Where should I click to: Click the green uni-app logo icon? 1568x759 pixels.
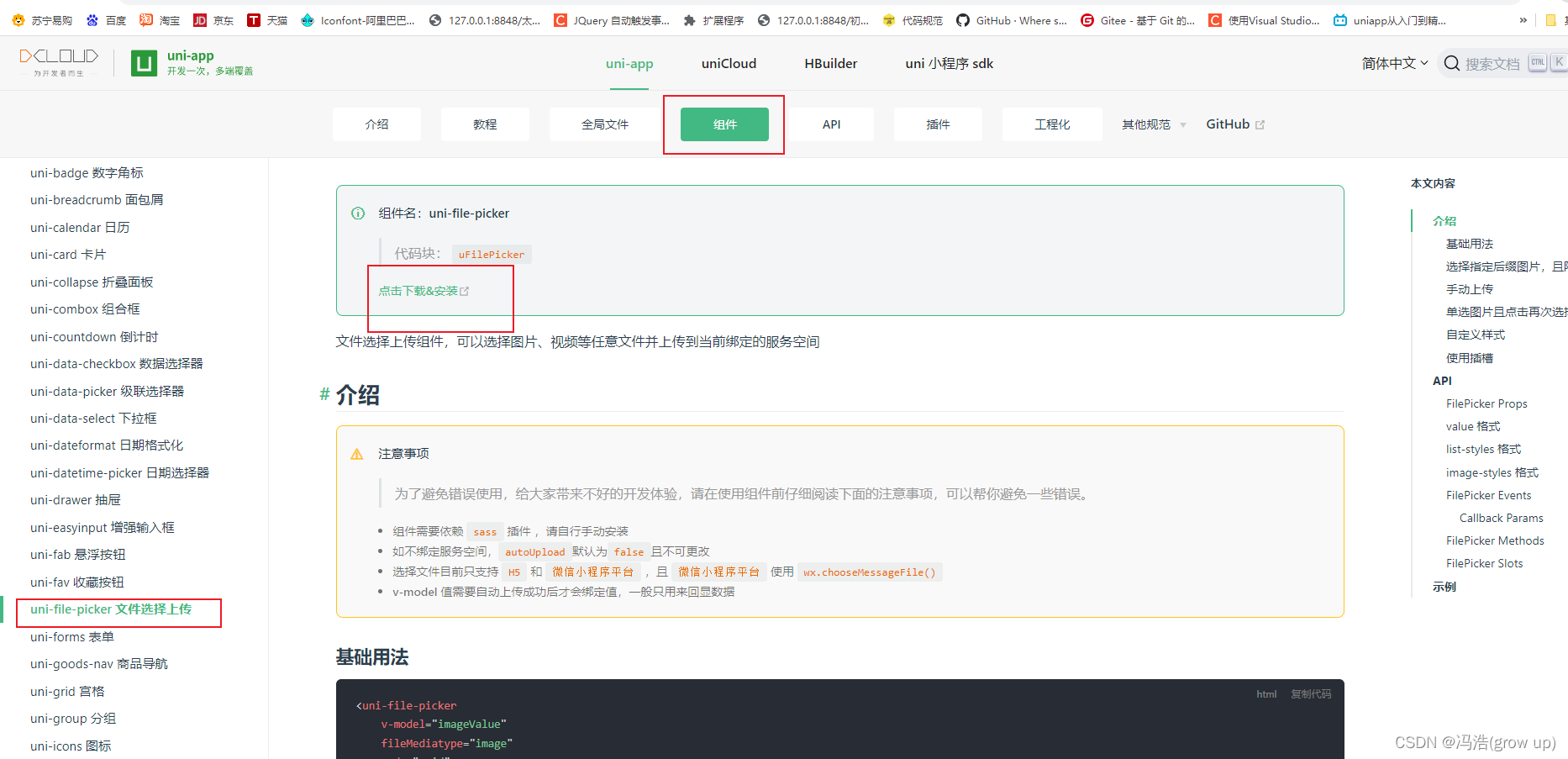click(145, 63)
